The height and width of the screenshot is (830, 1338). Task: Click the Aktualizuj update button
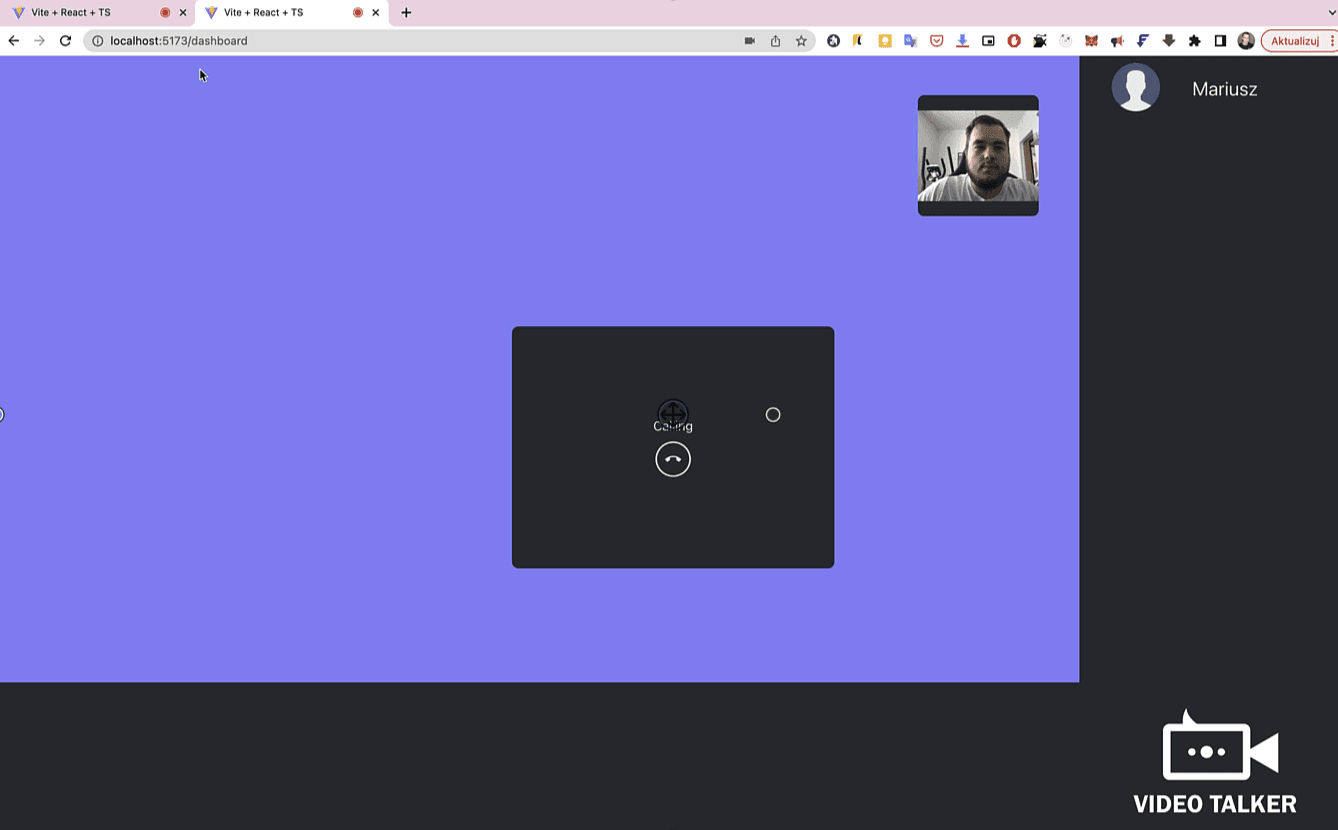pos(1294,41)
